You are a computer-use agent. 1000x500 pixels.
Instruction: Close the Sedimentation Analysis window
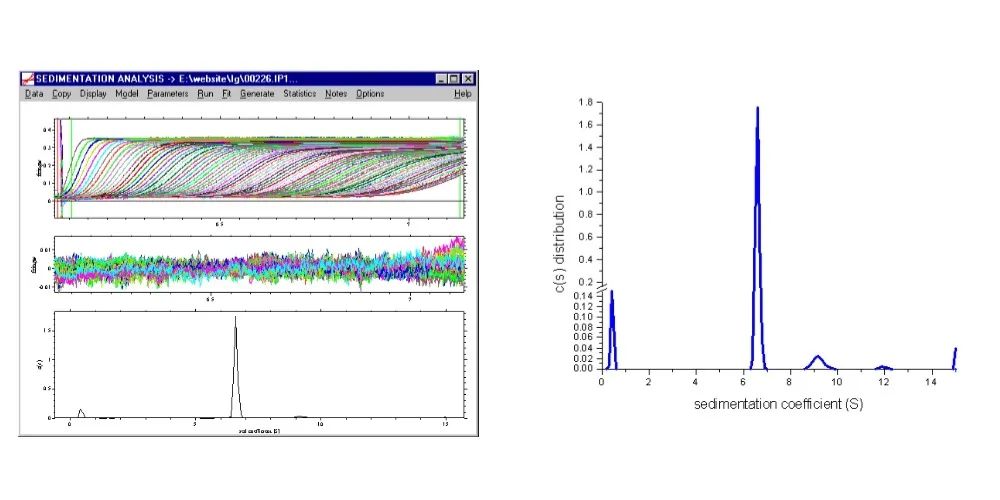coord(468,79)
